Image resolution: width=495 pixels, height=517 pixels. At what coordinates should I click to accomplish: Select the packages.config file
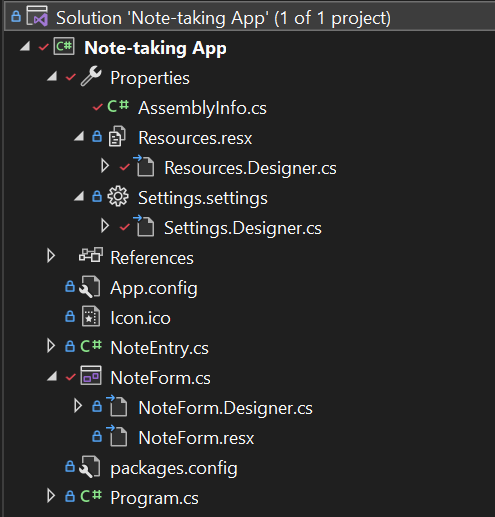click(x=174, y=468)
